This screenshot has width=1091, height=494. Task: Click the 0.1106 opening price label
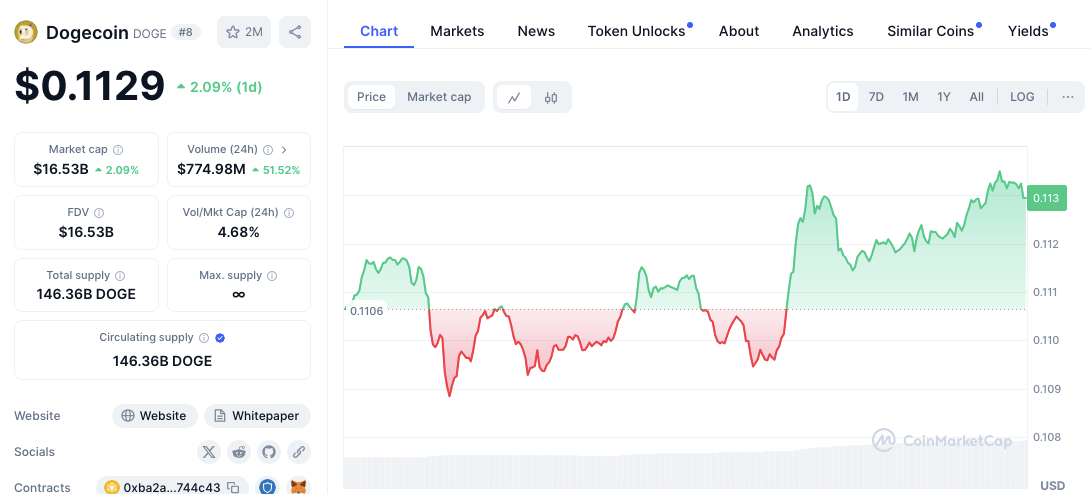[367, 311]
